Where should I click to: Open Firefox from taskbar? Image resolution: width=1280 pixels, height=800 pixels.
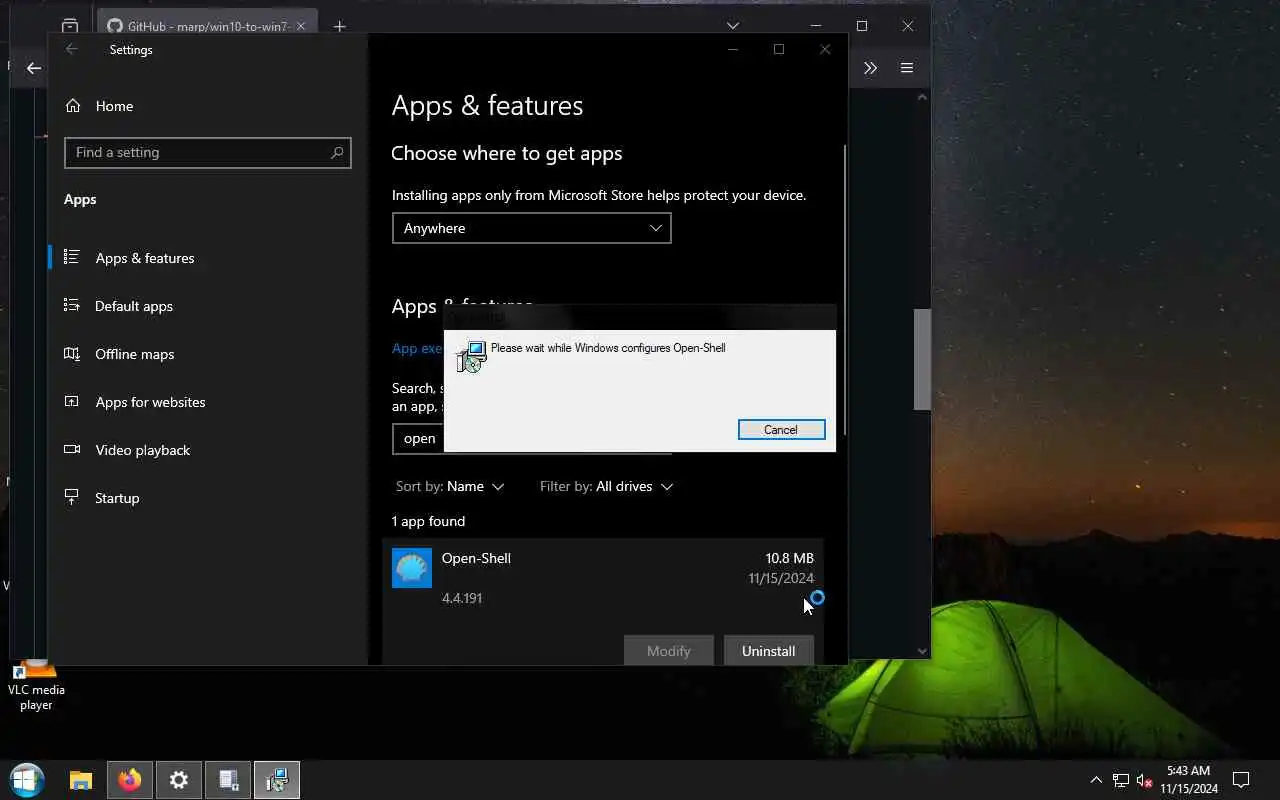(130, 780)
